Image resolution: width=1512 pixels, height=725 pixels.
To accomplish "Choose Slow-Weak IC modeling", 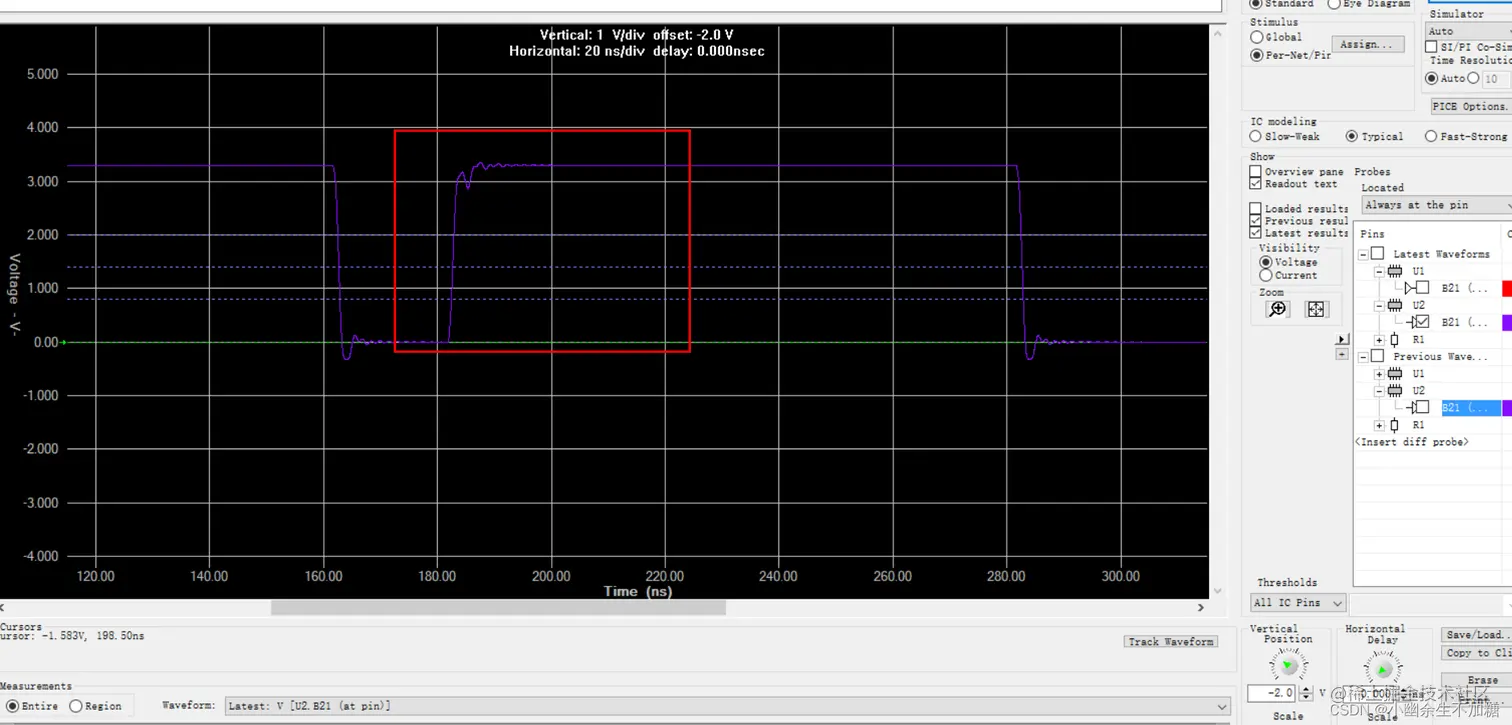I will pyautogui.click(x=1256, y=136).
